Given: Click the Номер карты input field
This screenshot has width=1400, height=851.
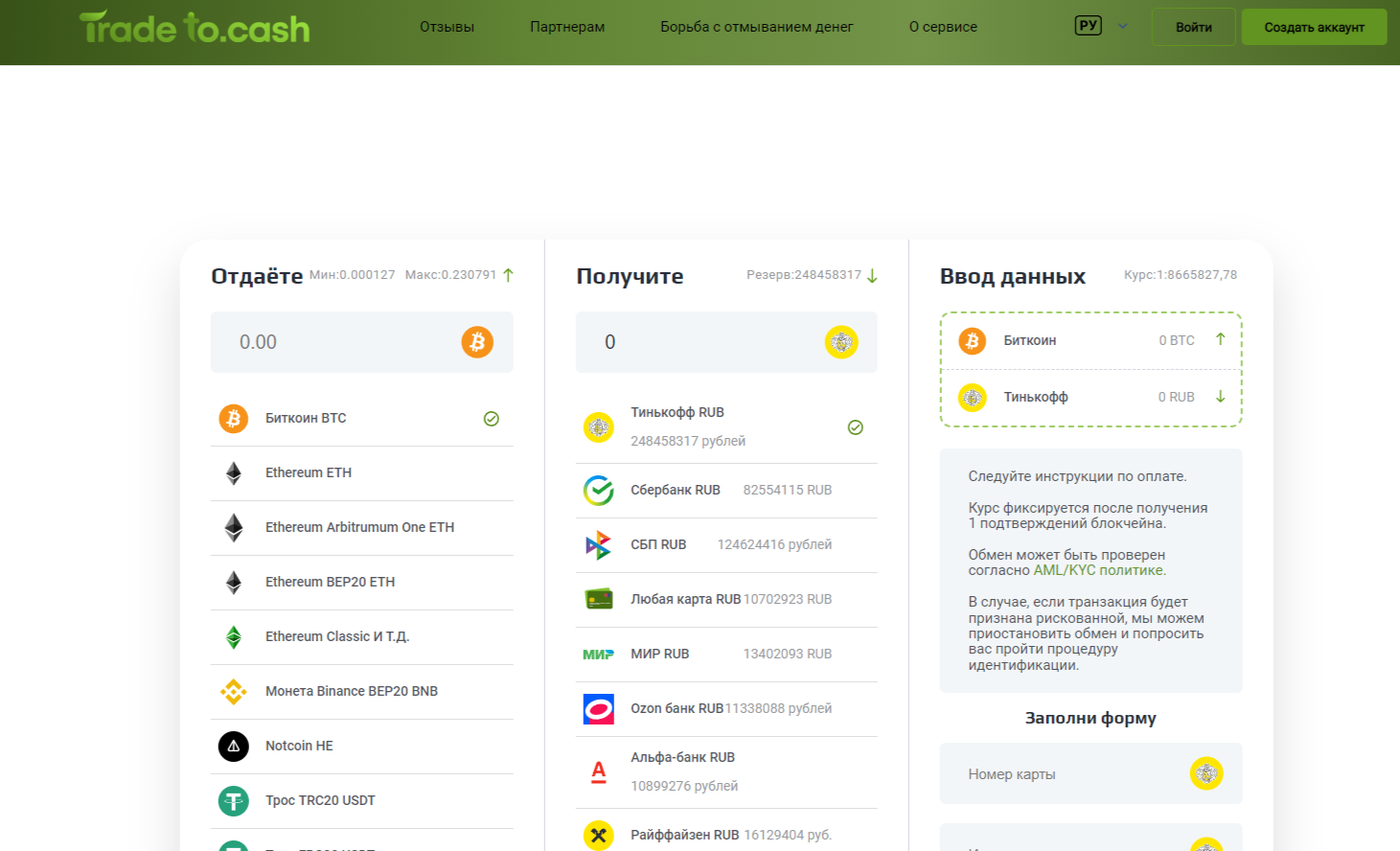Looking at the screenshot, I should 1091,773.
